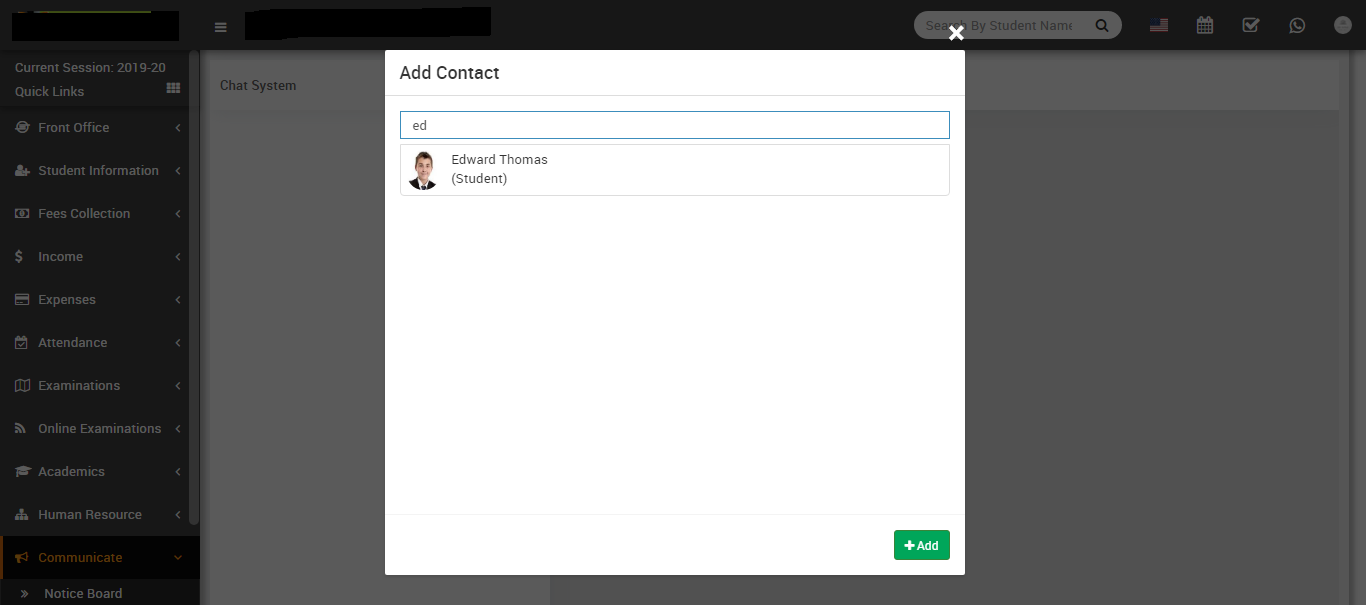Screen dimensions: 1366x605
Task: Open the calendar icon in top bar
Action: [x=1205, y=26]
